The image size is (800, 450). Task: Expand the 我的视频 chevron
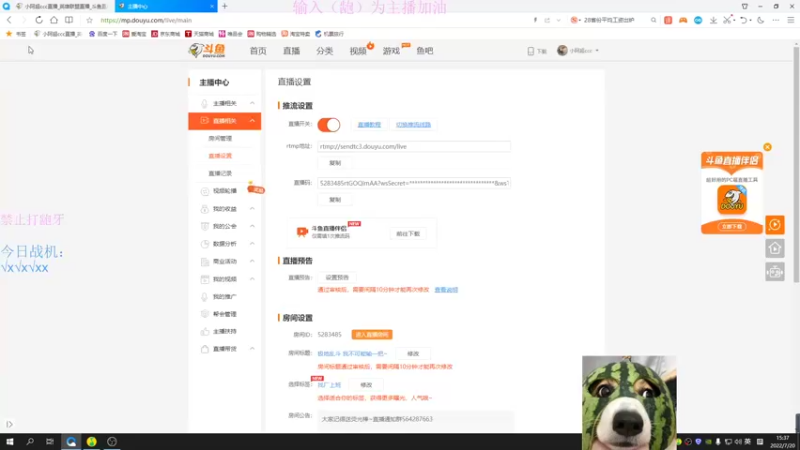pyautogui.click(x=252, y=279)
